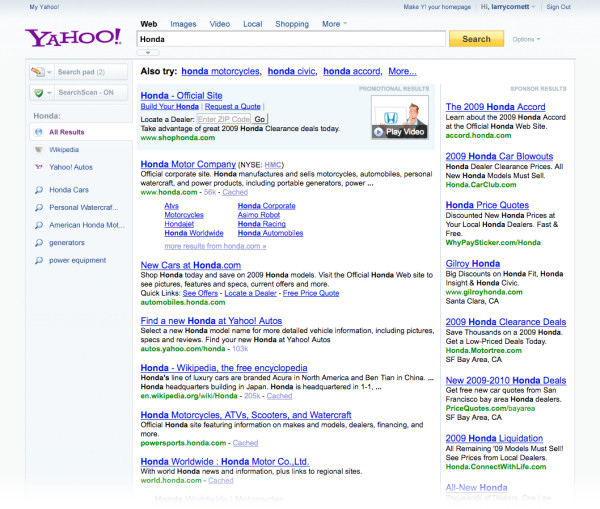Expand the search assist arrow below search box
600x509 pixels.
(148, 52)
